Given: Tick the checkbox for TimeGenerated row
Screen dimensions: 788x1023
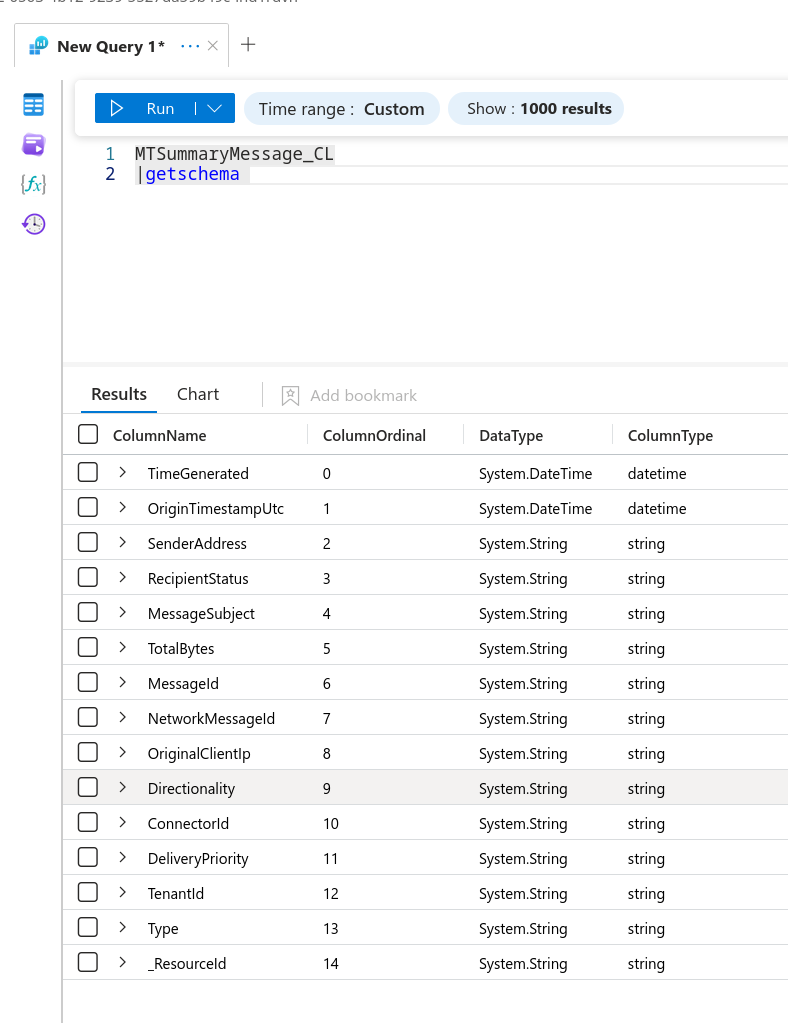Looking at the screenshot, I should coord(88,473).
